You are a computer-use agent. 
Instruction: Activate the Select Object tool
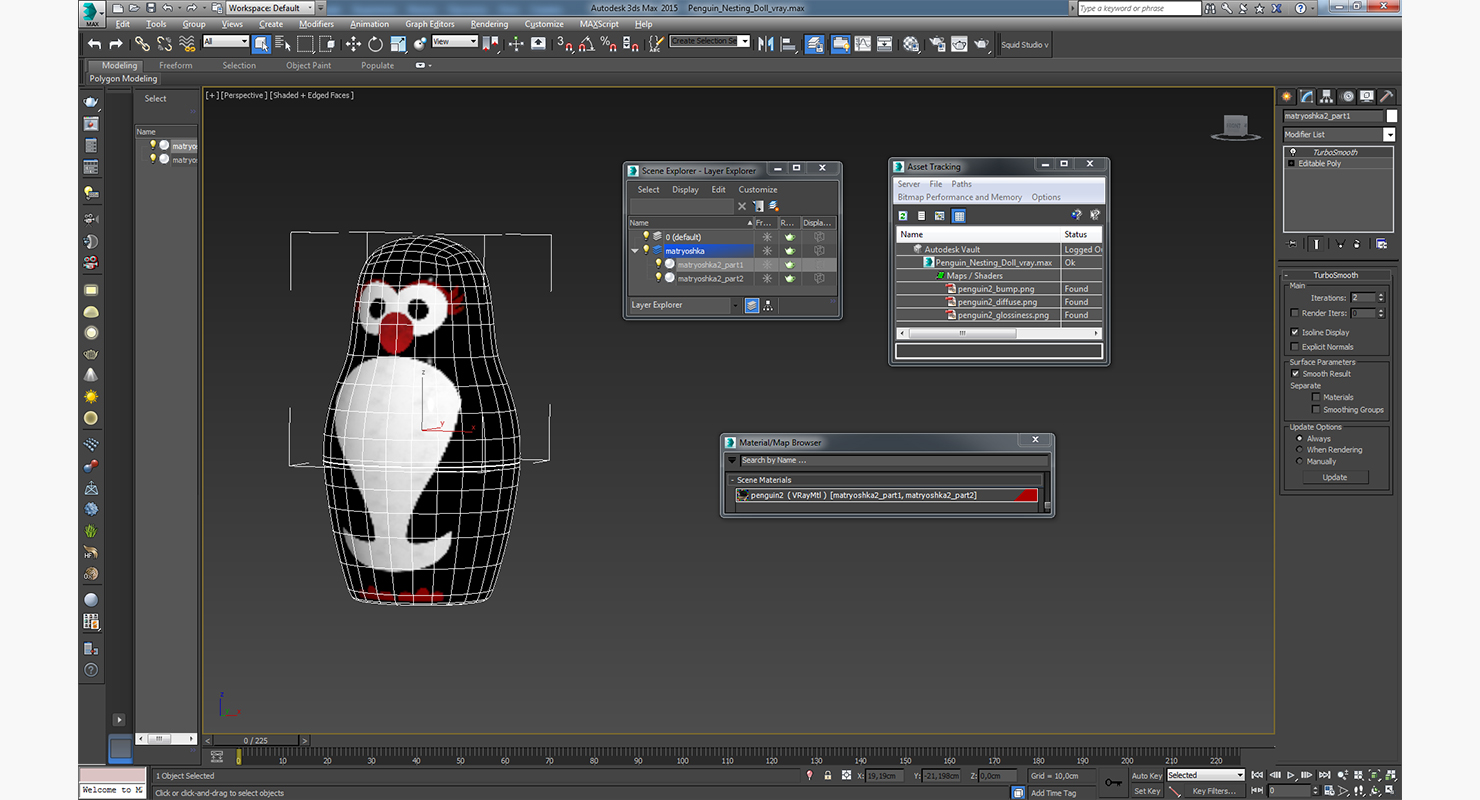click(x=261, y=44)
